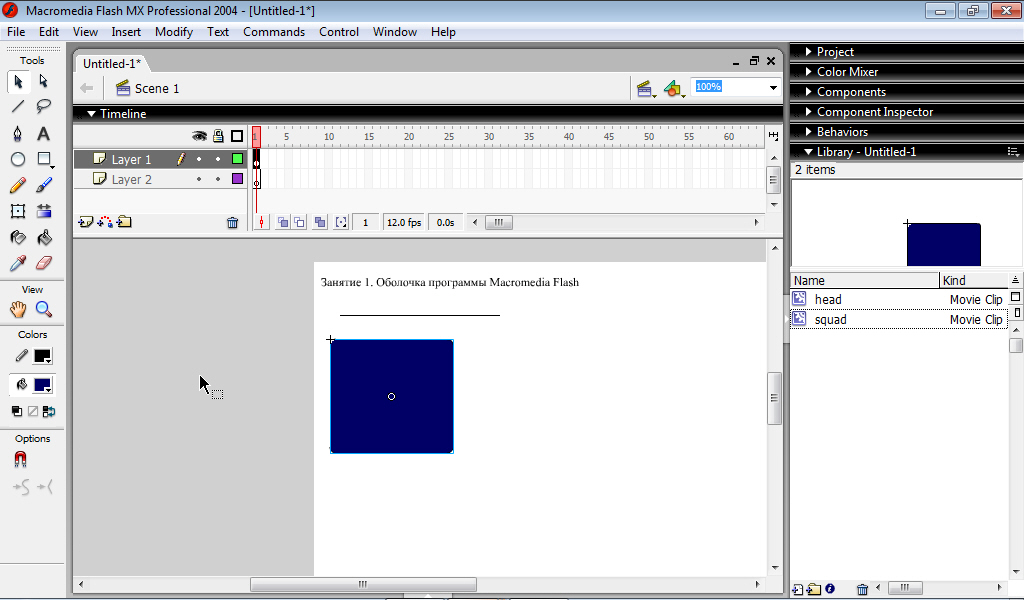The image size is (1024, 600).
Task: Select the Selection arrow tool
Action: pyautogui.click(x=18, y=81)
